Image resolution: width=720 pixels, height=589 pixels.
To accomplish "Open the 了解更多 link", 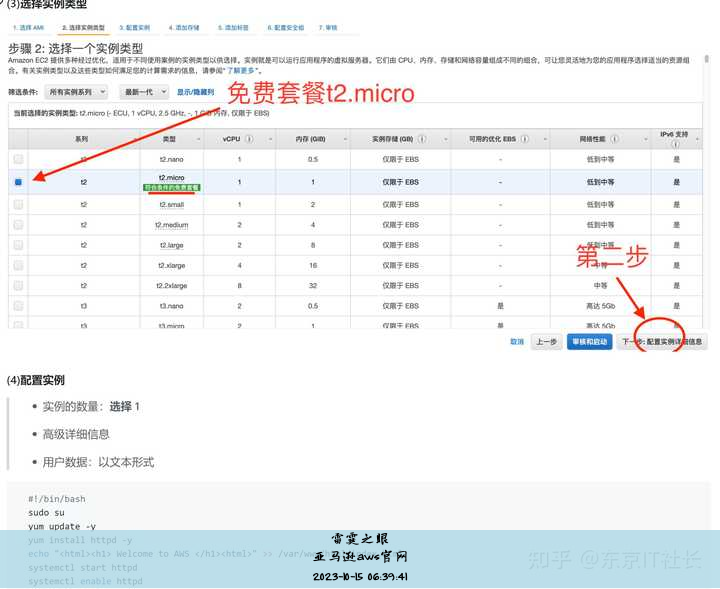I will tap(241, 71).
